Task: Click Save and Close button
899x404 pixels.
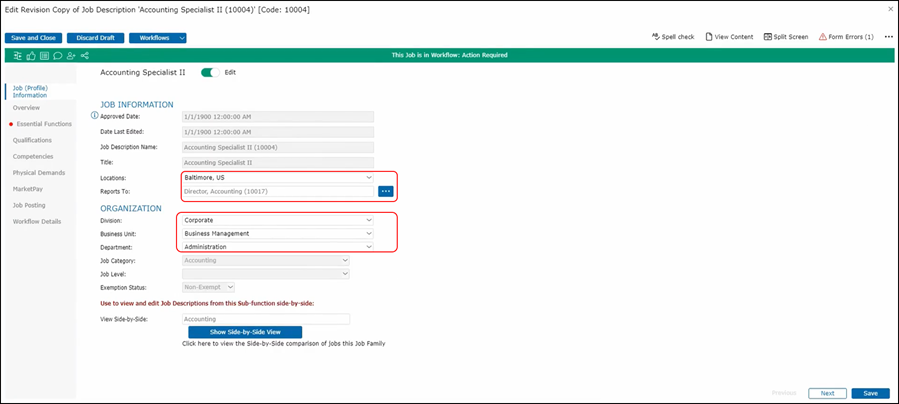Action: 33,38
